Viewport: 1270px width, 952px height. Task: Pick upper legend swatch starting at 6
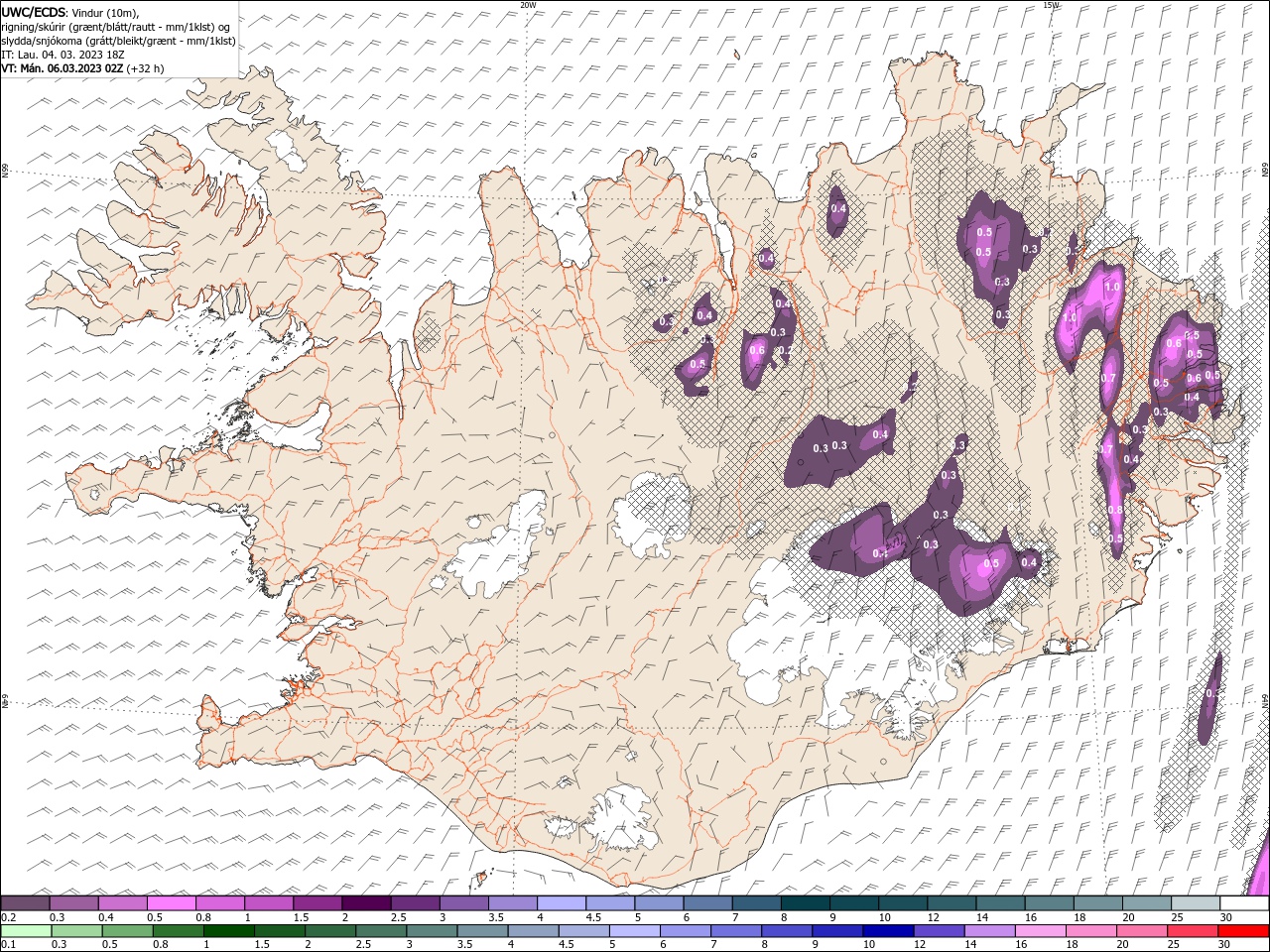pos(707,903)
